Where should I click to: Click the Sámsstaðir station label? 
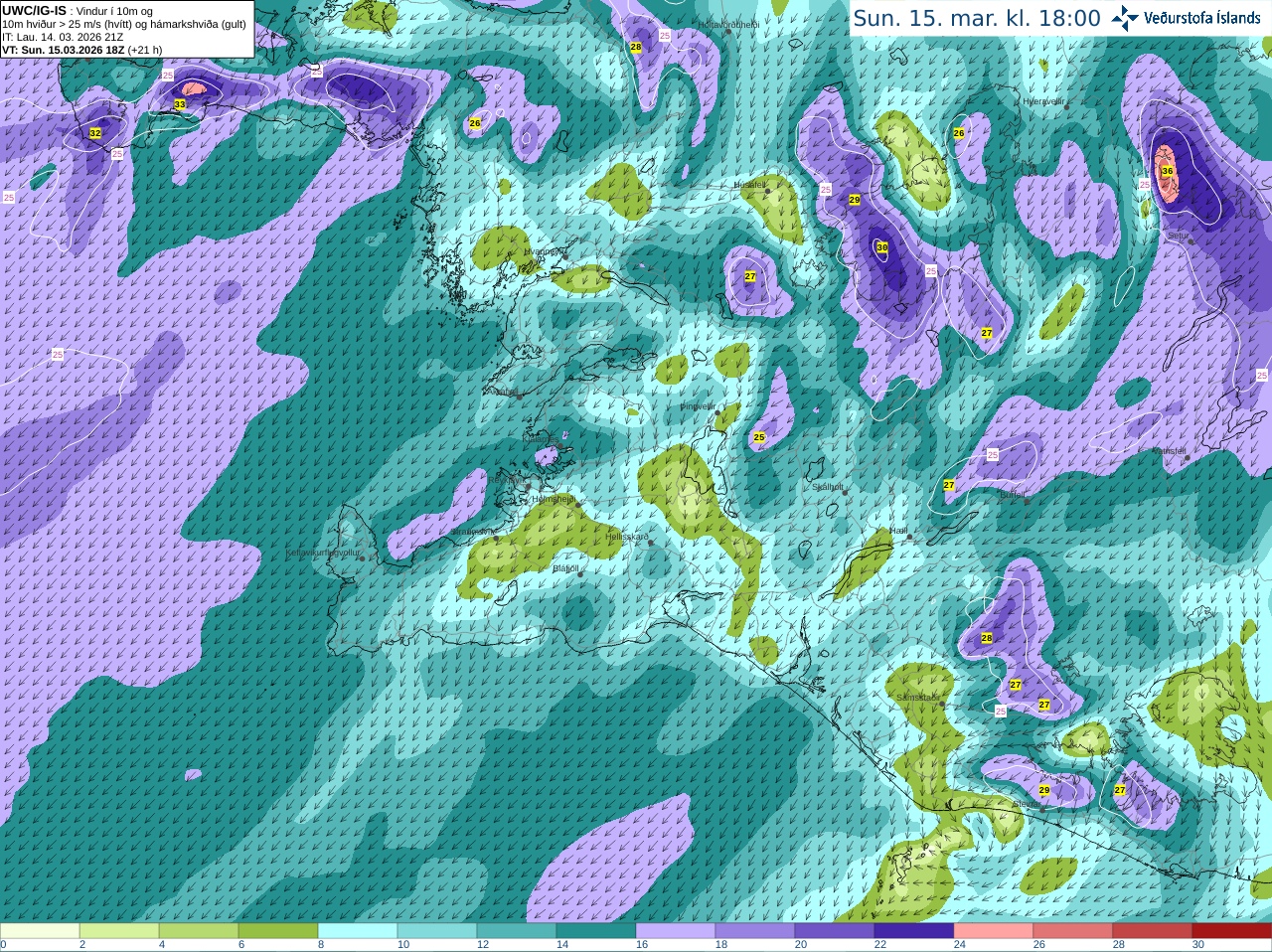(916, 698)
